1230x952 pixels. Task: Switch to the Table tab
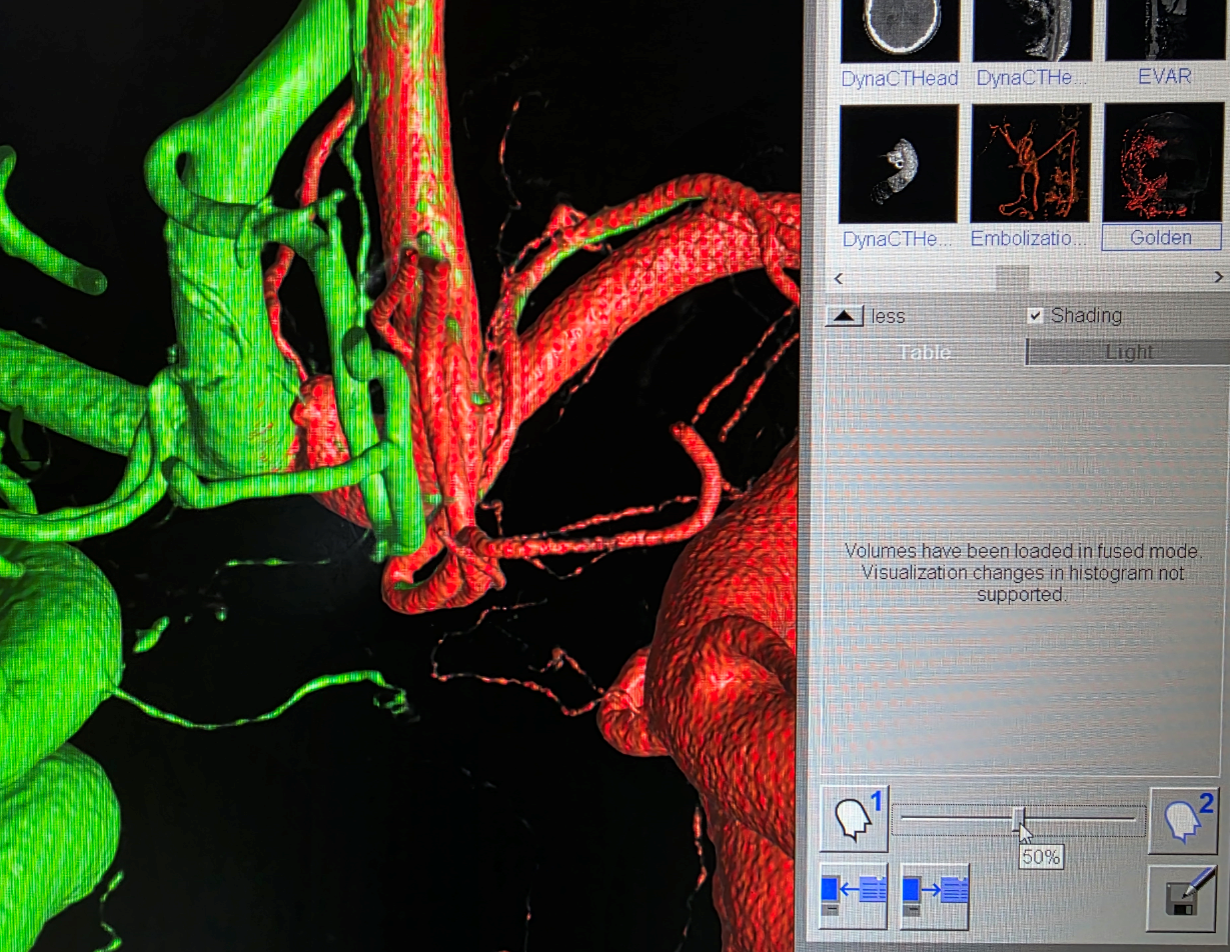coord(924,352)
